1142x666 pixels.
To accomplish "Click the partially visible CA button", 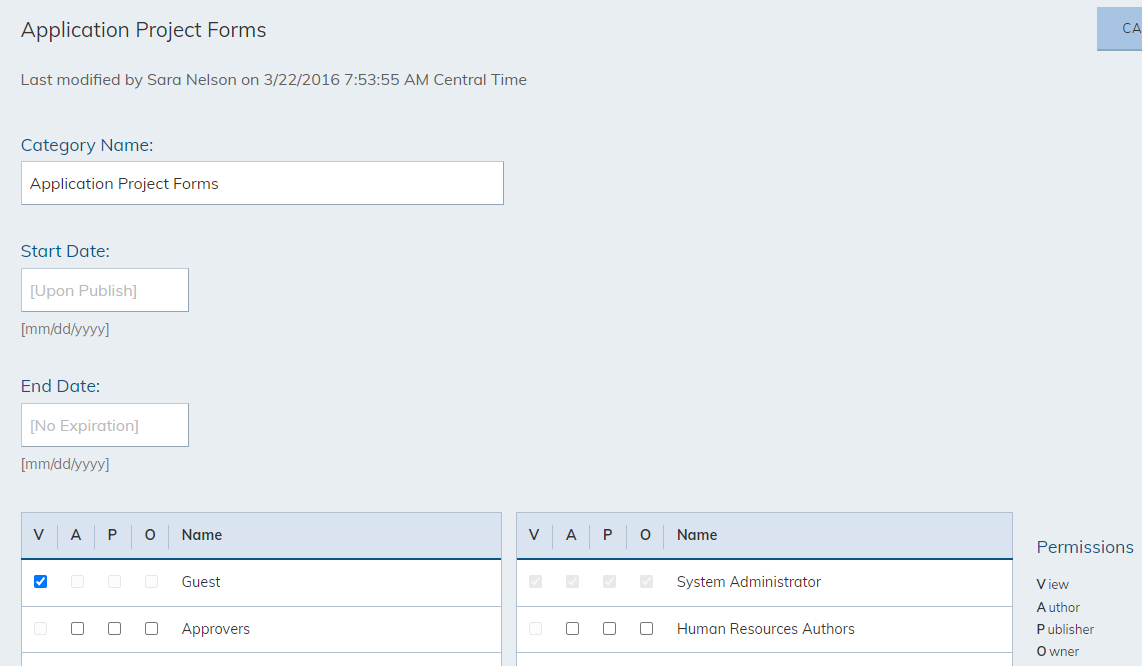I will coord(1119,28).
